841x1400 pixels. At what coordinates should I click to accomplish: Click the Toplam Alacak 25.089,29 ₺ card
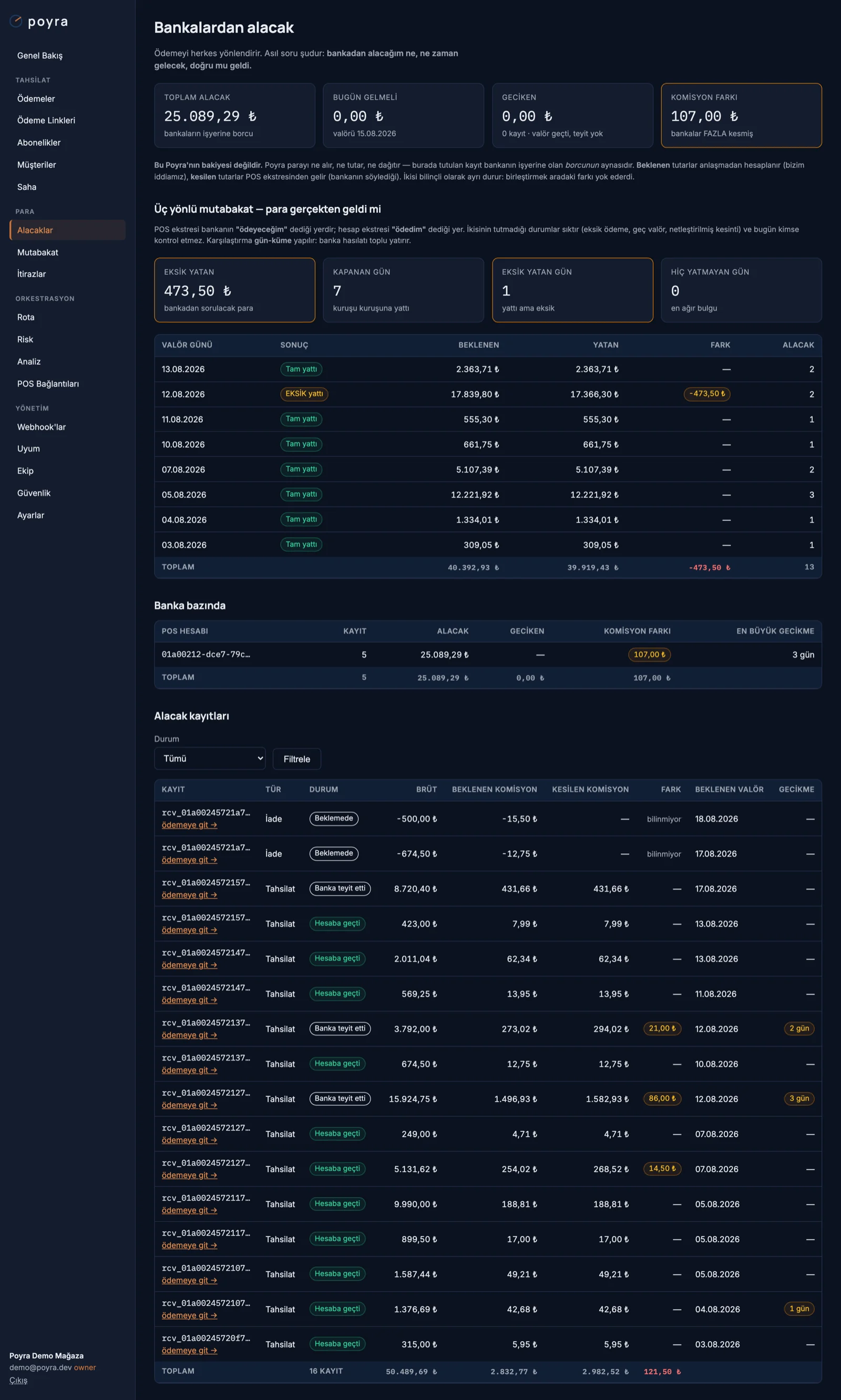click(234, 116)
